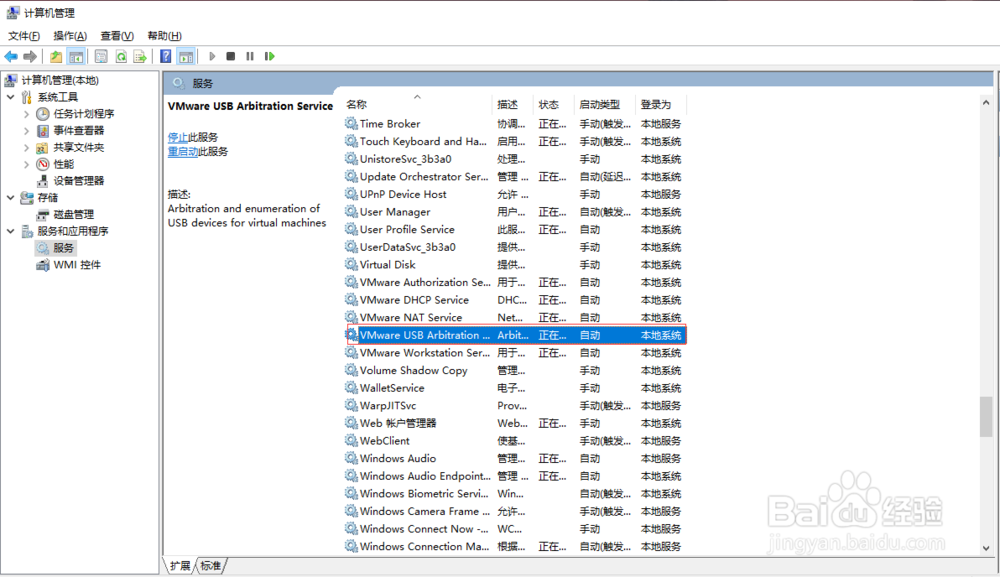The height and width of the screenshot is (577, 1000).
Task: Select WMI 控件 in the tree
Action: pos(77,265)
